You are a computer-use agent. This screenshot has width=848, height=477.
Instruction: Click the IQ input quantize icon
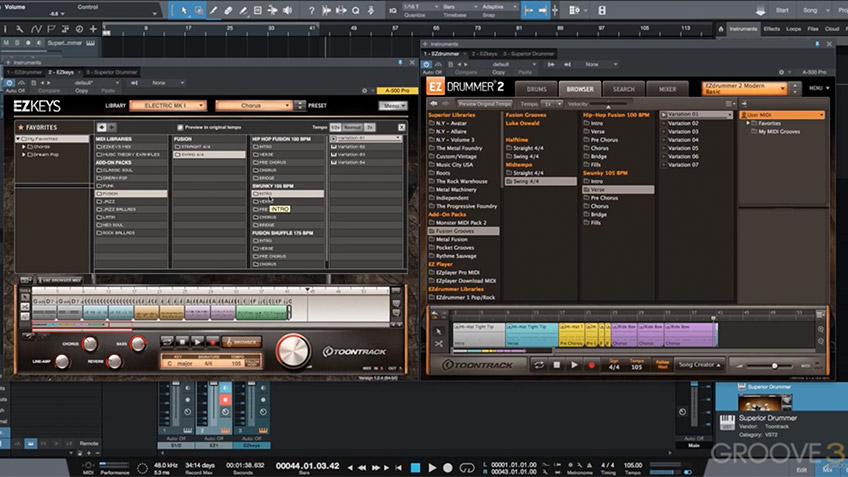coord(393,10)
